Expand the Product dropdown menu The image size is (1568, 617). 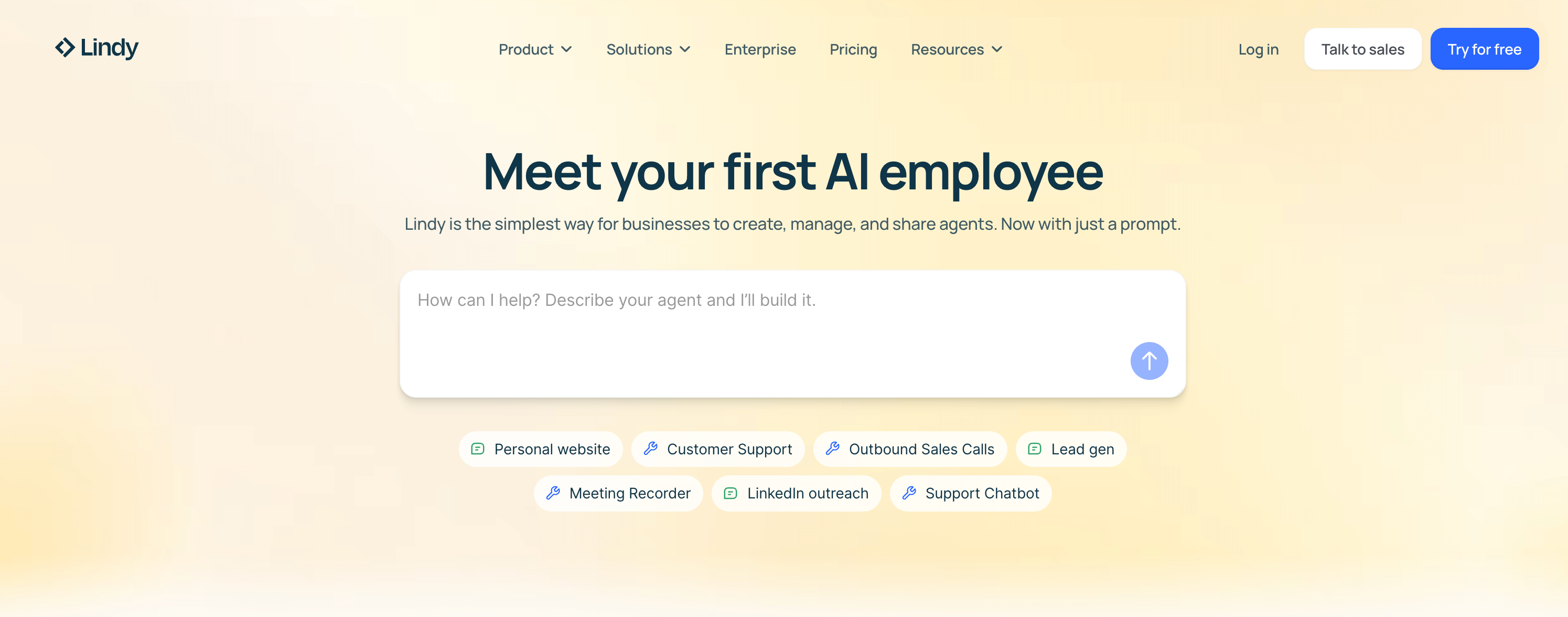pos(534,49)
